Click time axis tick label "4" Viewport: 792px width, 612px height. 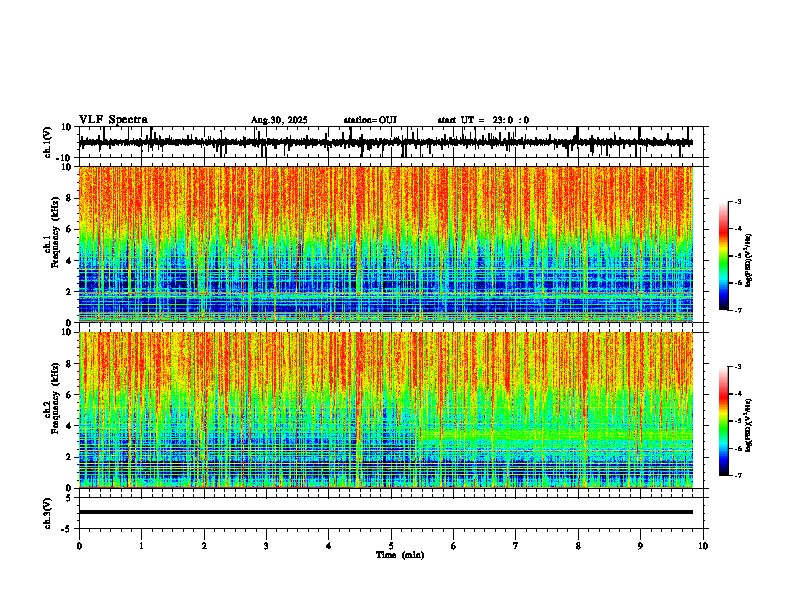point(329,546)
